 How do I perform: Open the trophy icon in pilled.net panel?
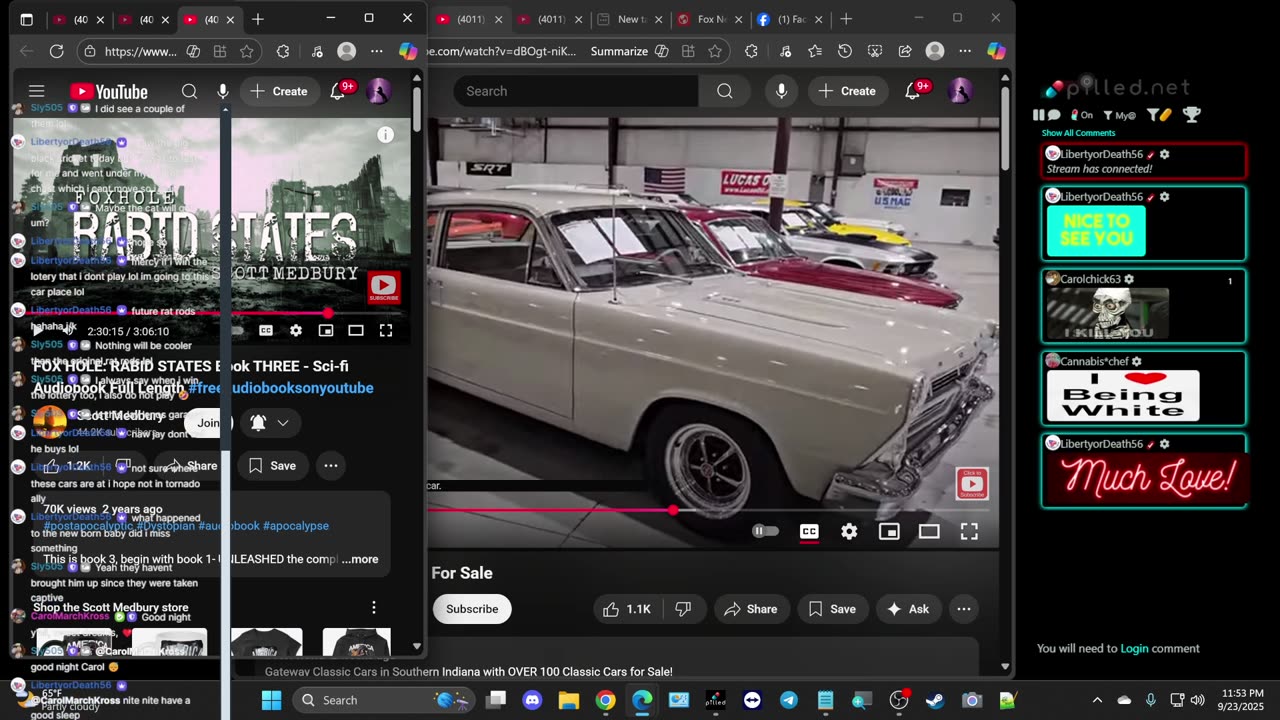1191,115
